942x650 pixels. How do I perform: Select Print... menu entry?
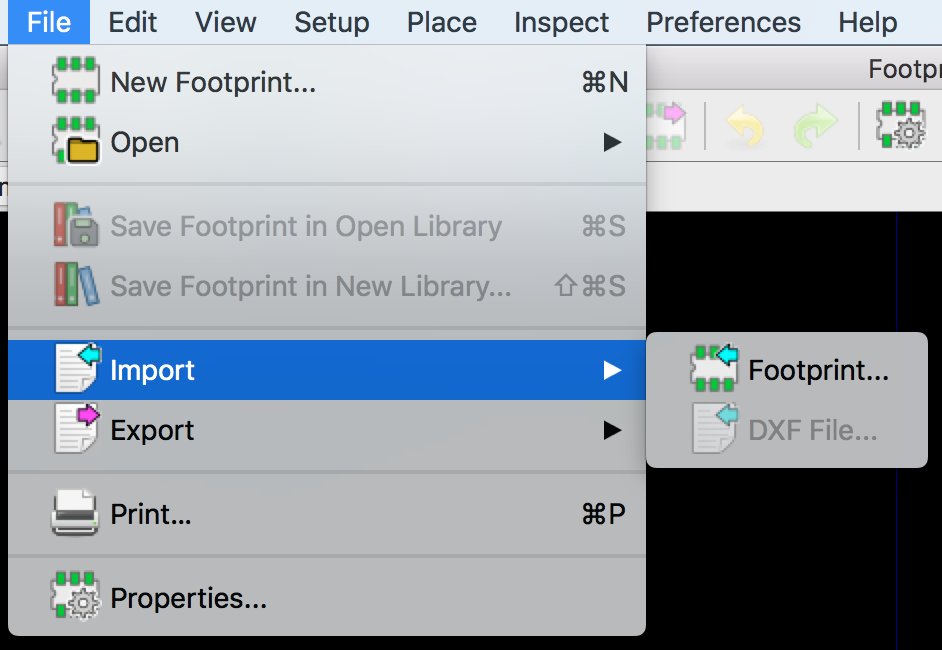151,515
